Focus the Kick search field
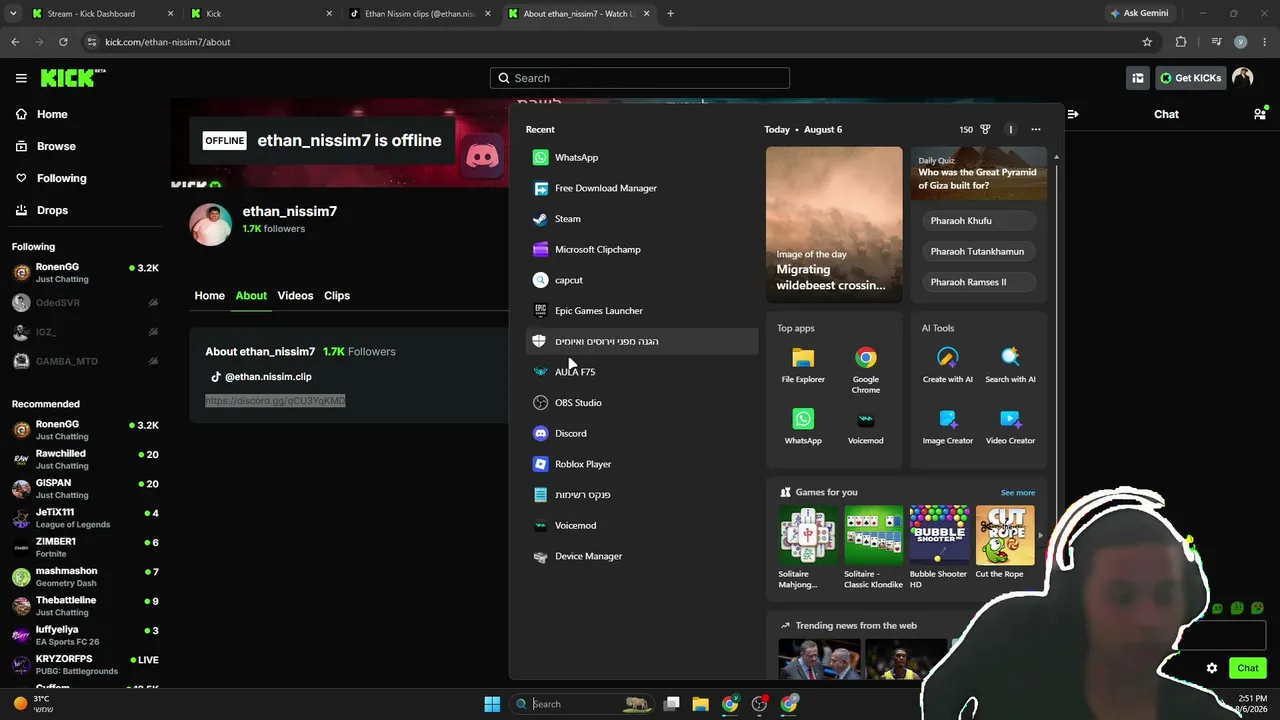 [x=640, y=78]
